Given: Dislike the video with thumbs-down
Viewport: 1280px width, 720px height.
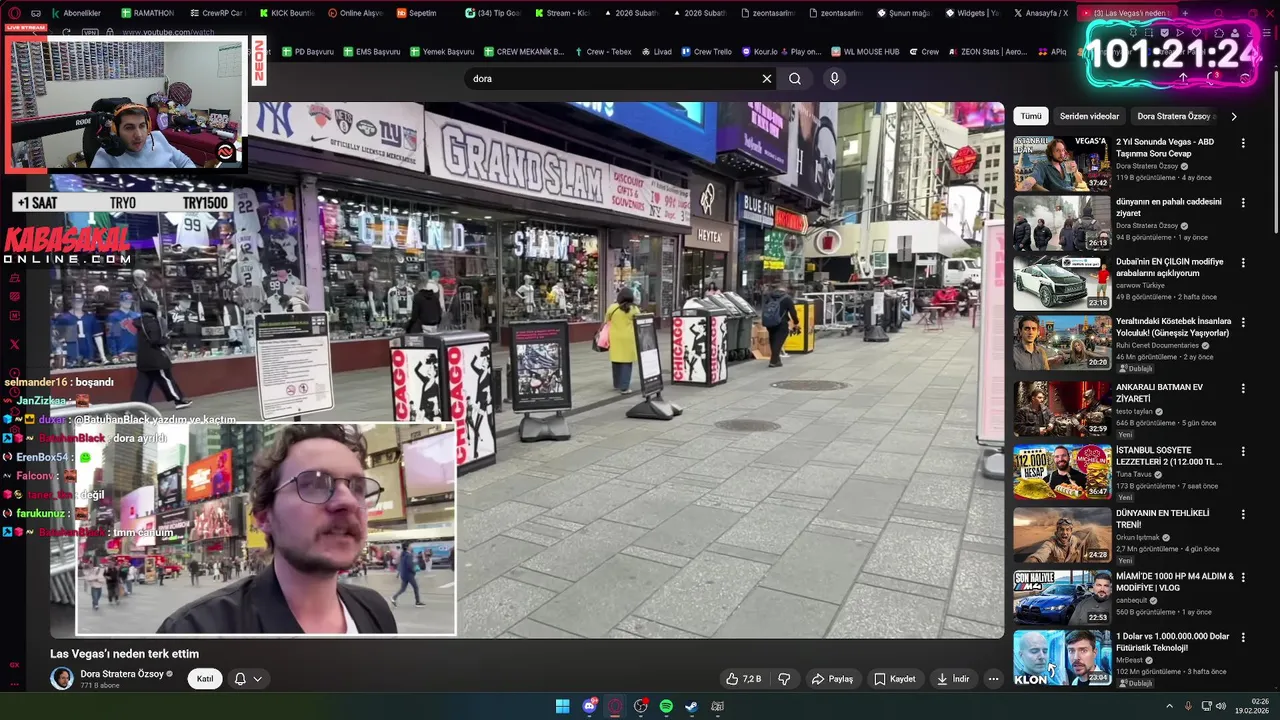Looking at the screenshot, I should pyautogui.click(x=784, y=679).
